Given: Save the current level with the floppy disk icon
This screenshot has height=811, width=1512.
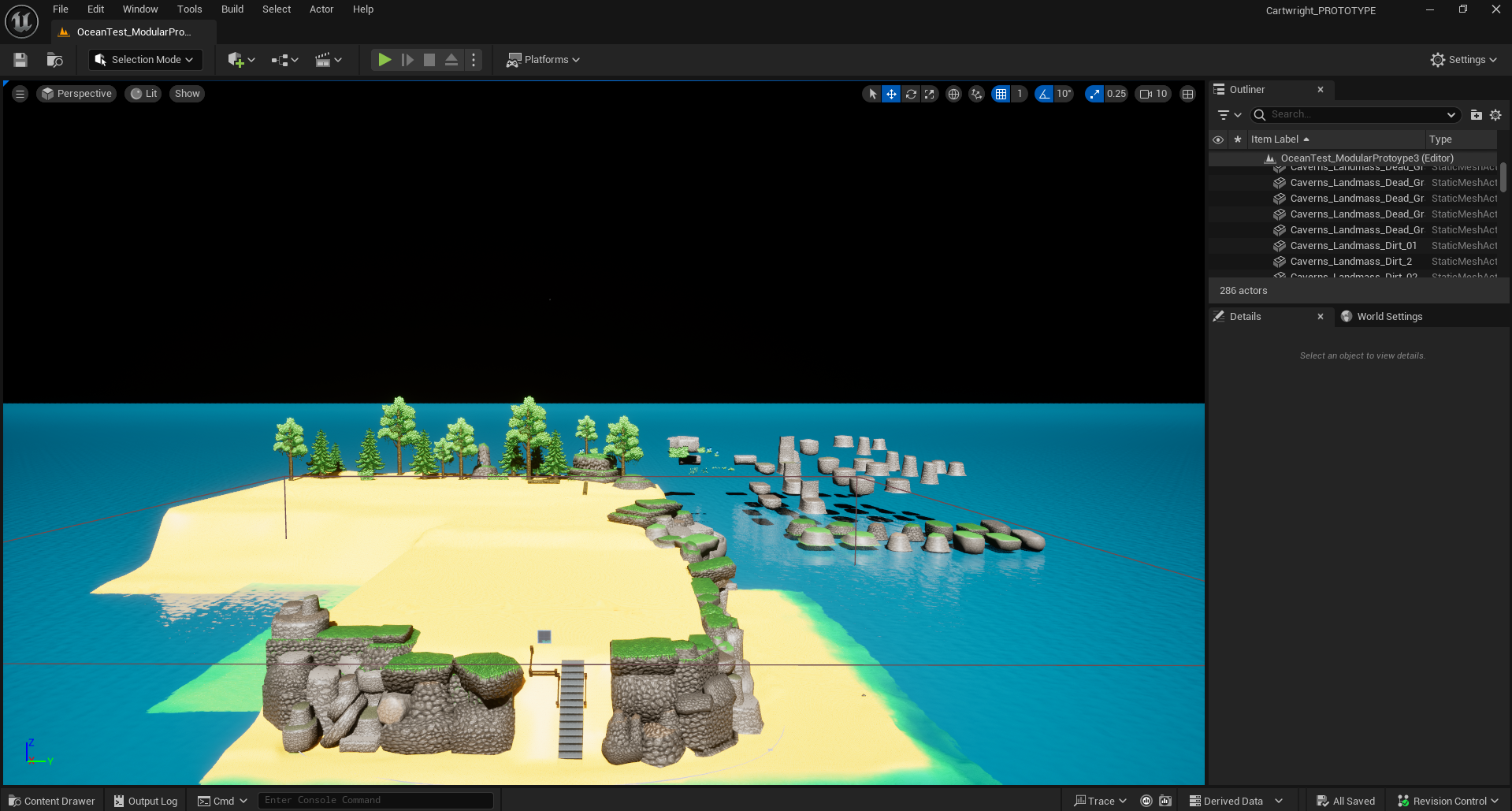Looking at the screenshot, I should 20,60.
